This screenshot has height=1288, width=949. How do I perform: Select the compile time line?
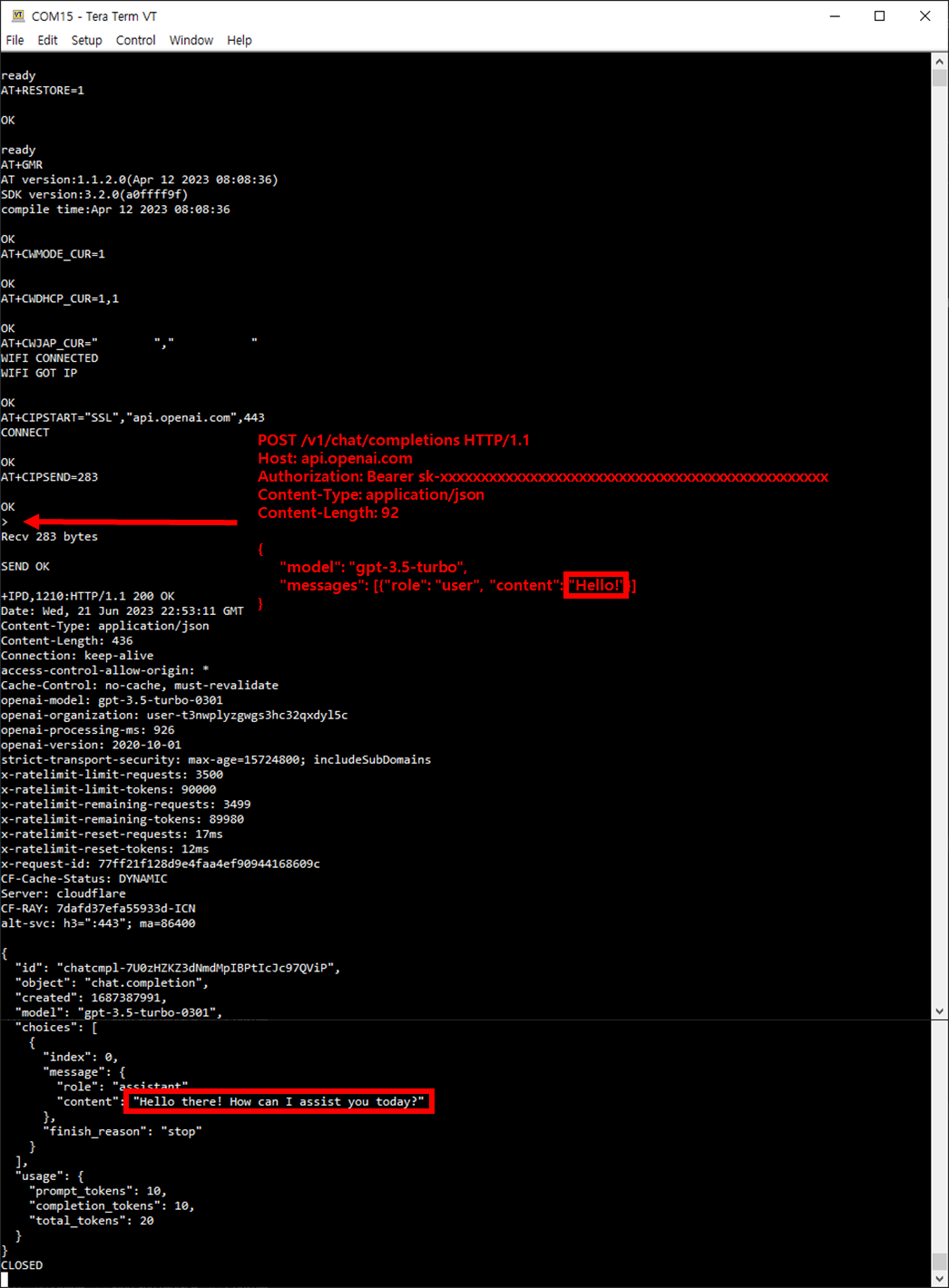115,210
